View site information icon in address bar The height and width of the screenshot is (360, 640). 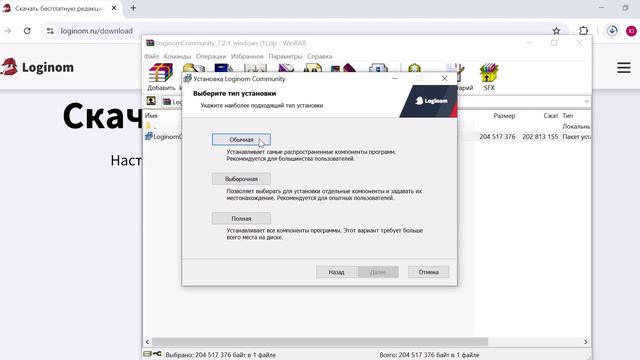(x=50, y=31)
